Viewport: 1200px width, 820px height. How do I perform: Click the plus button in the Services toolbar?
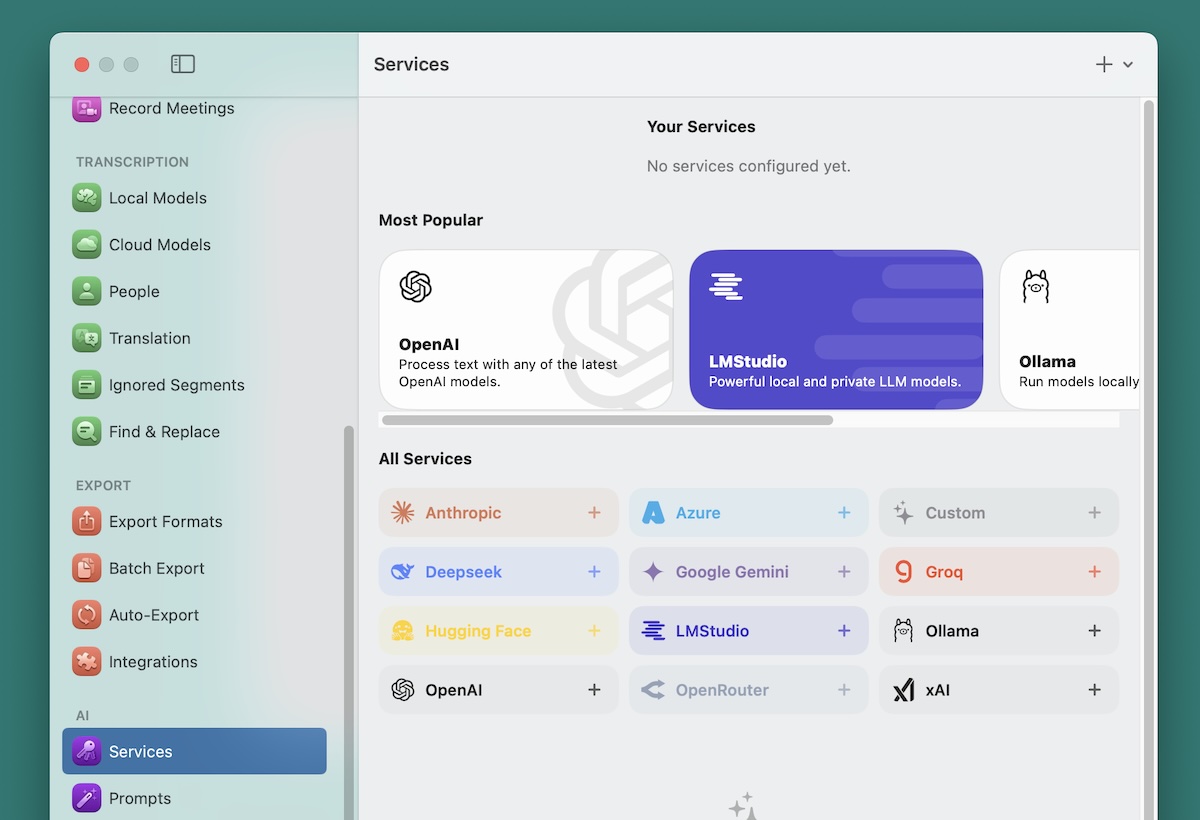point(1104,64)
